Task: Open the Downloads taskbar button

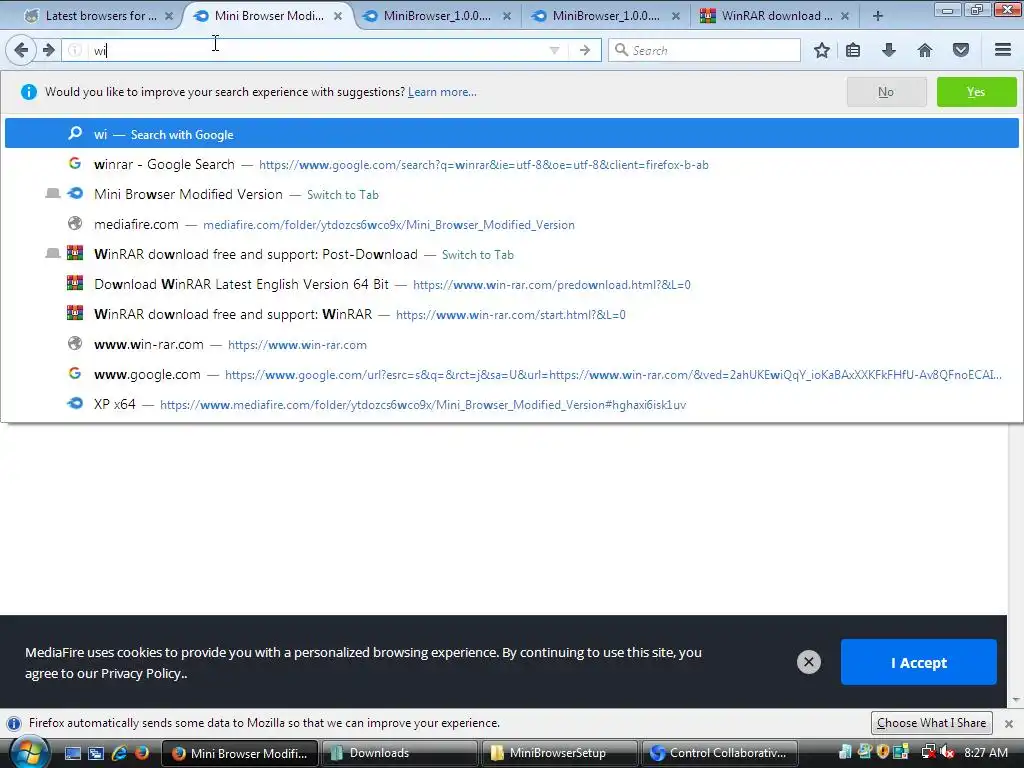Action: tap(398, 753)
